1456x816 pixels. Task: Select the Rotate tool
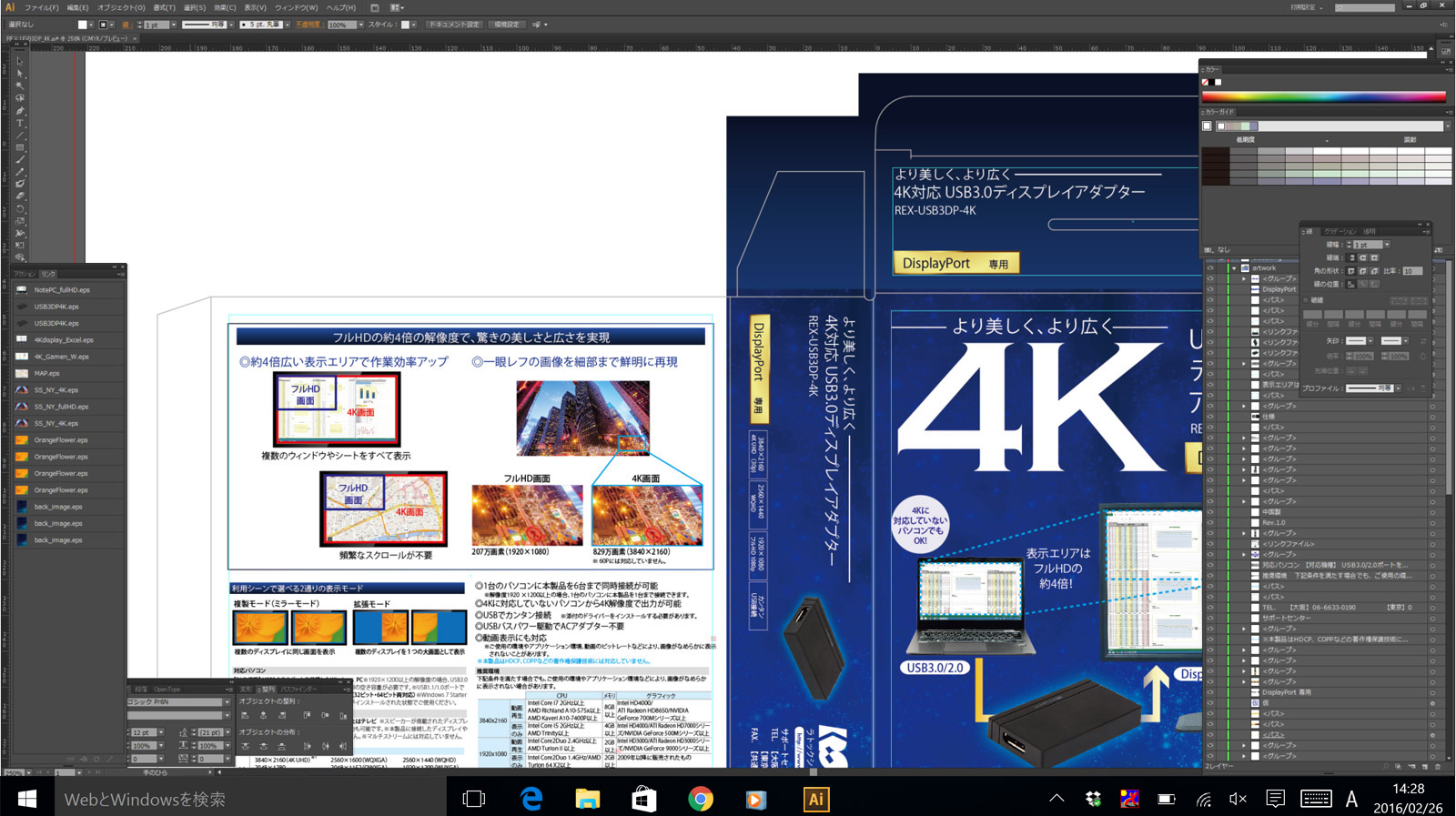(19, 208)
